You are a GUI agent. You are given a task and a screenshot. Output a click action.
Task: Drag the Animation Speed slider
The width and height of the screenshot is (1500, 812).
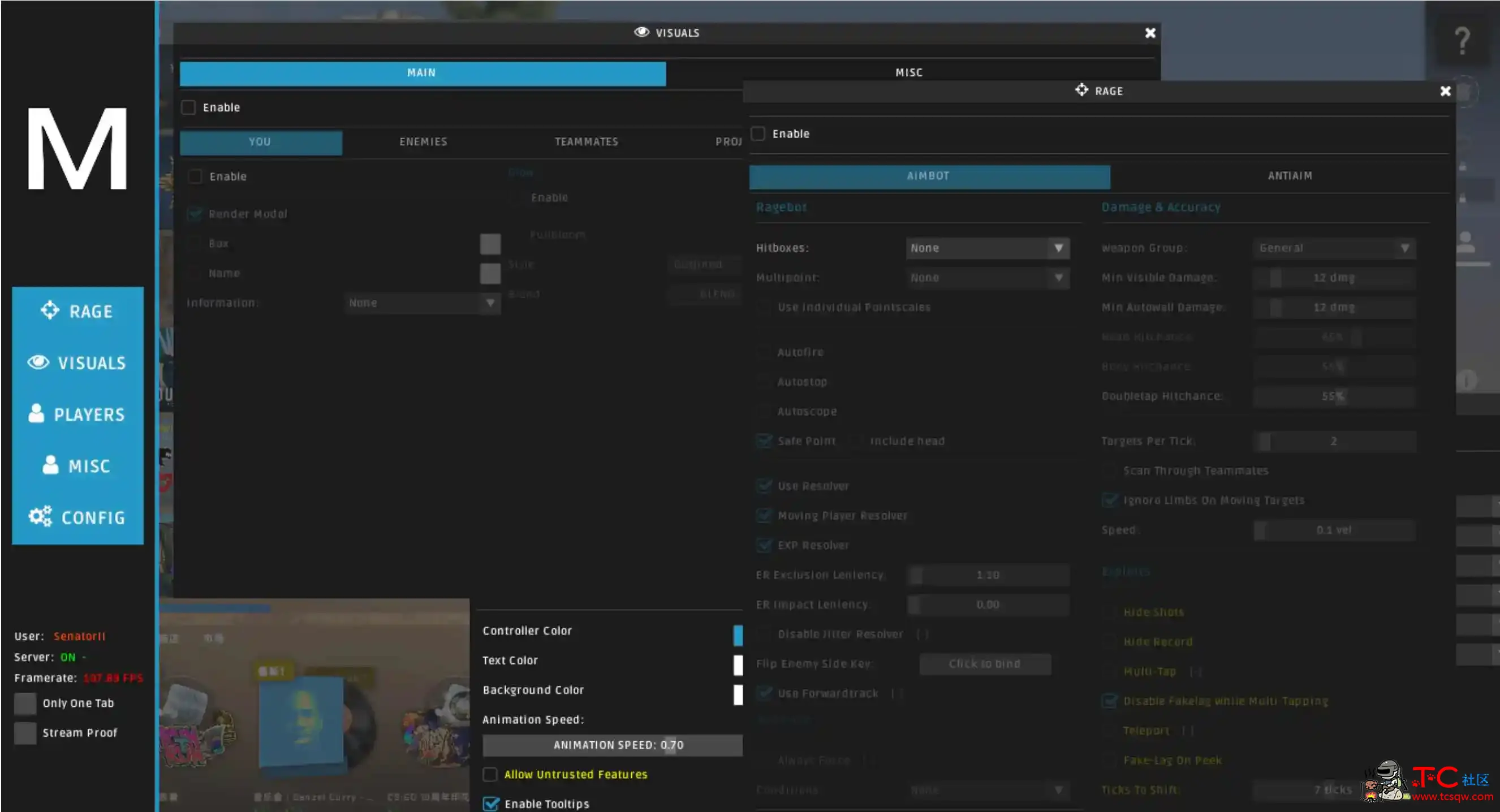613,744
